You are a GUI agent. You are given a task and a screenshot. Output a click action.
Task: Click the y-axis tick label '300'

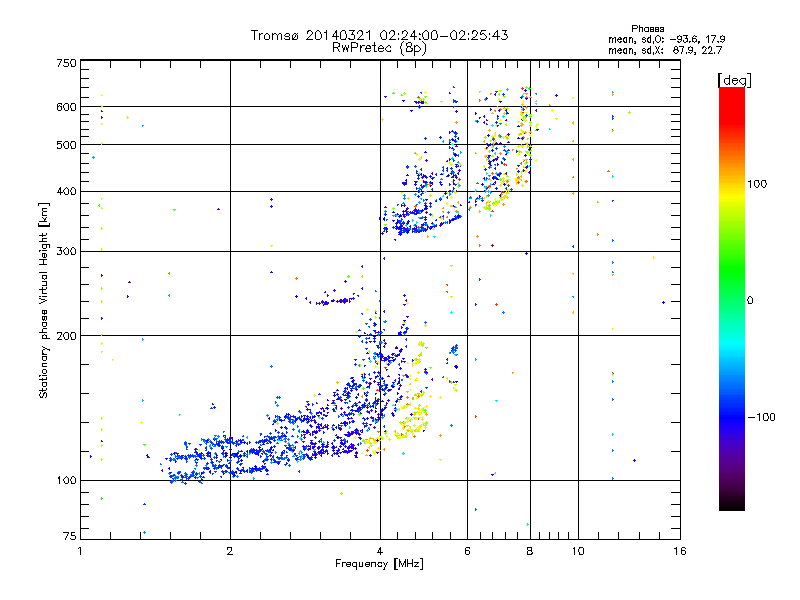pyautogui.click(x=66, y=252)
